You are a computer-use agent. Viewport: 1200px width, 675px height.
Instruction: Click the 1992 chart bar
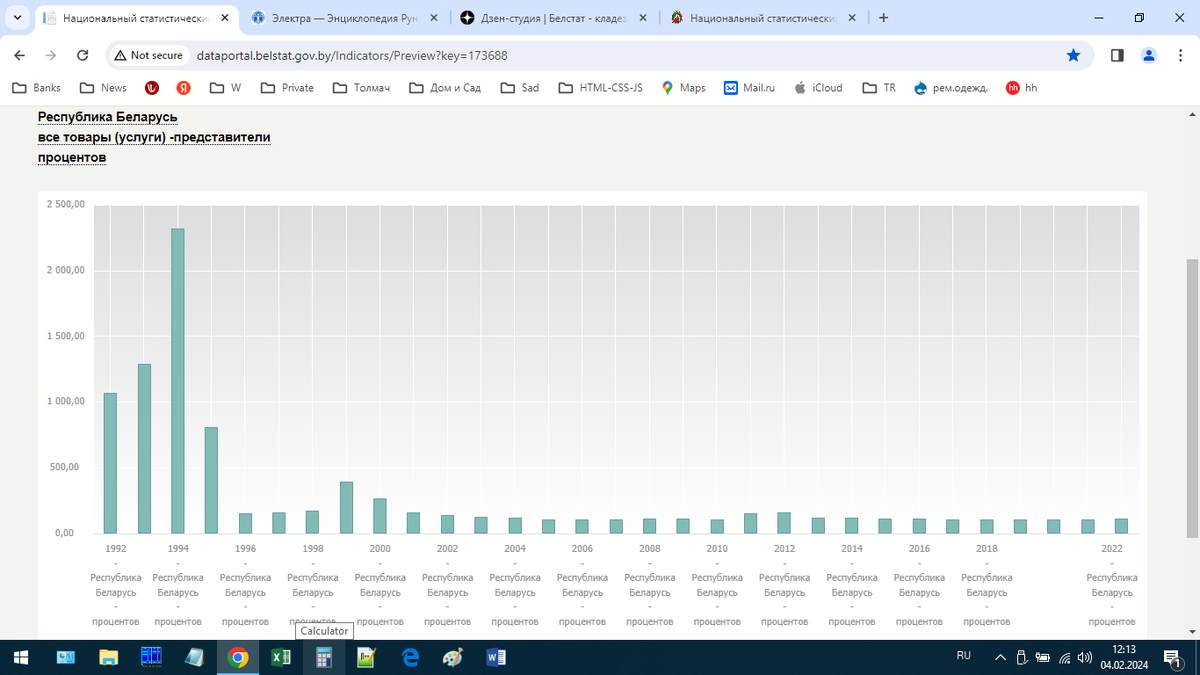click(x=110, y=463)
